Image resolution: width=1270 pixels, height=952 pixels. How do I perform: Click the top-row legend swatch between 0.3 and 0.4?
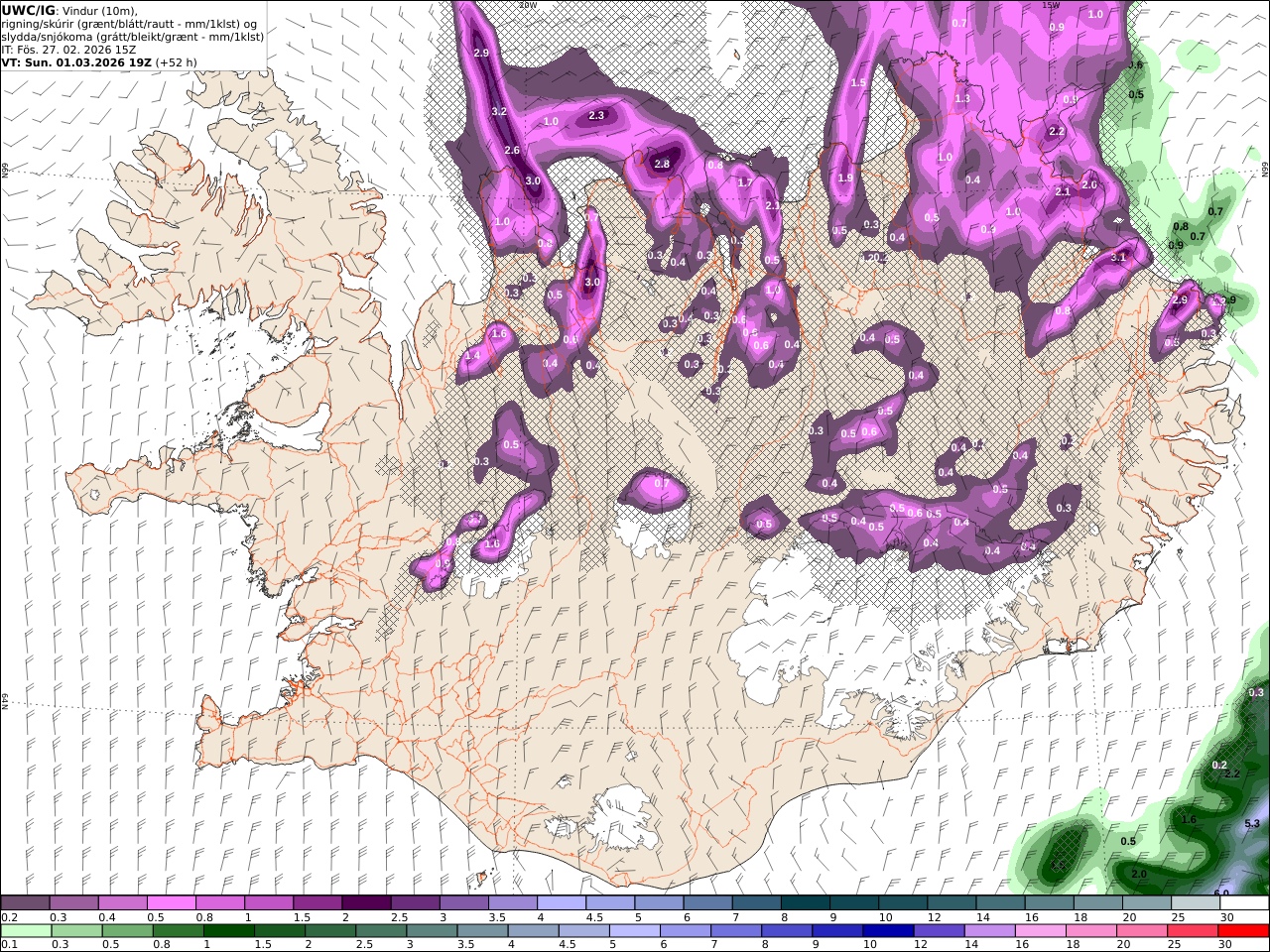click(74, 903)
